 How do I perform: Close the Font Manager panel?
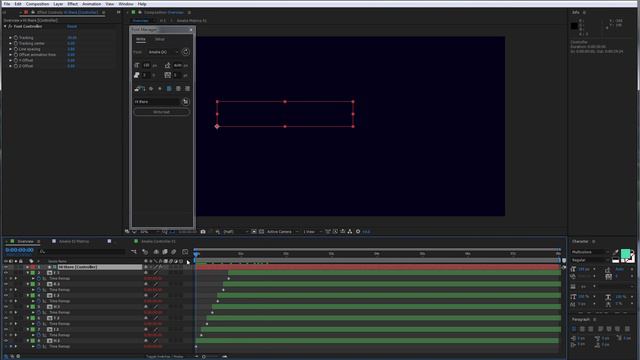pyautogui.click(x=191, y=30)
